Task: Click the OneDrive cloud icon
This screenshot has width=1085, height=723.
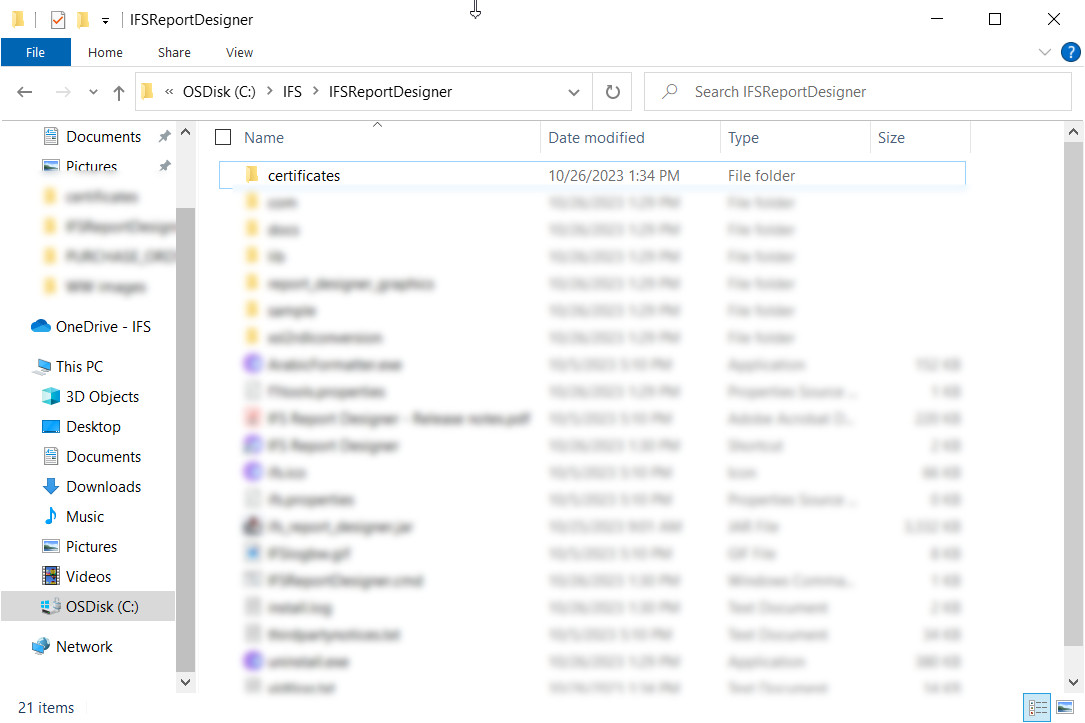Action: point(41,326)
